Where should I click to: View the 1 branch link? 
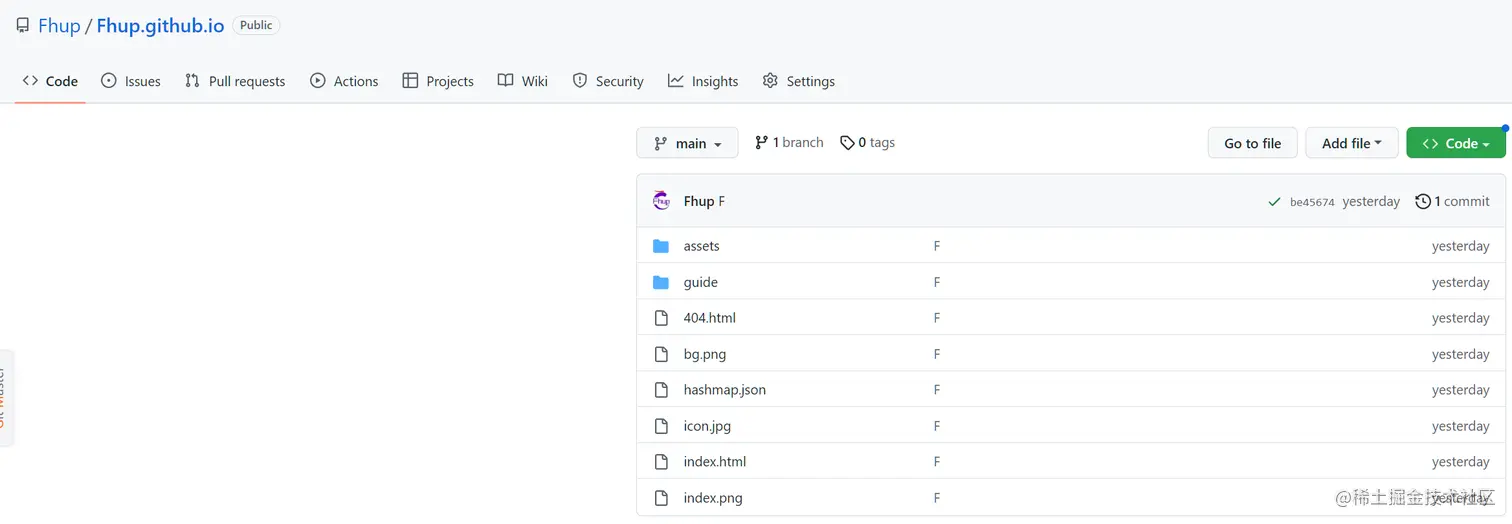[789, 143]
